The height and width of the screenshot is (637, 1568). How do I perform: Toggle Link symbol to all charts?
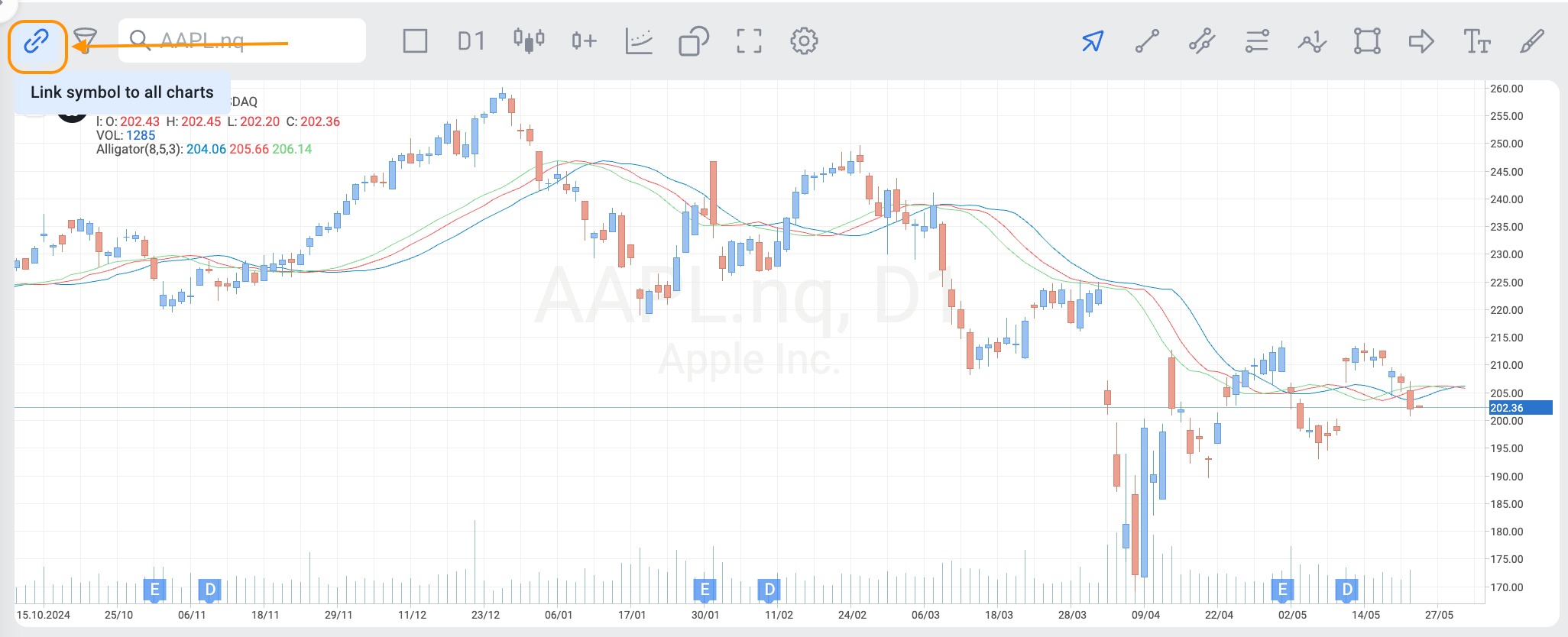click(37, 41)
